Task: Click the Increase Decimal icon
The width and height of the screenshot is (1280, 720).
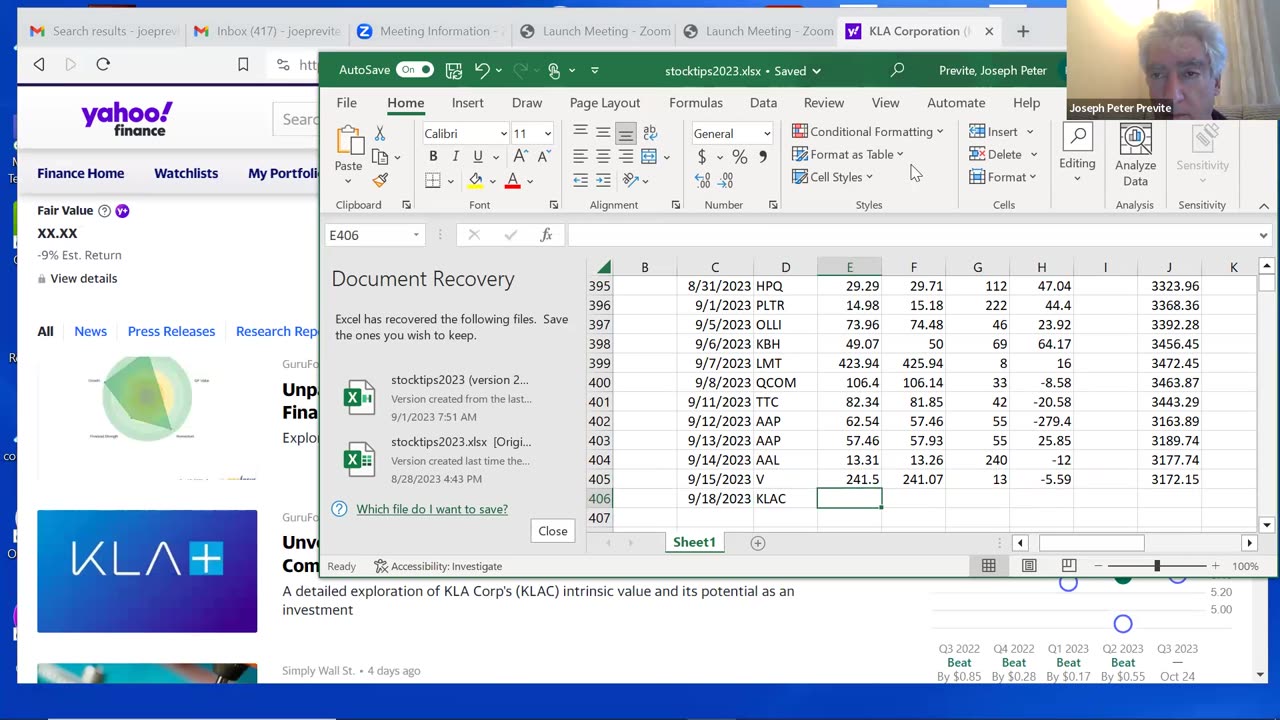Action: point(702,180)
